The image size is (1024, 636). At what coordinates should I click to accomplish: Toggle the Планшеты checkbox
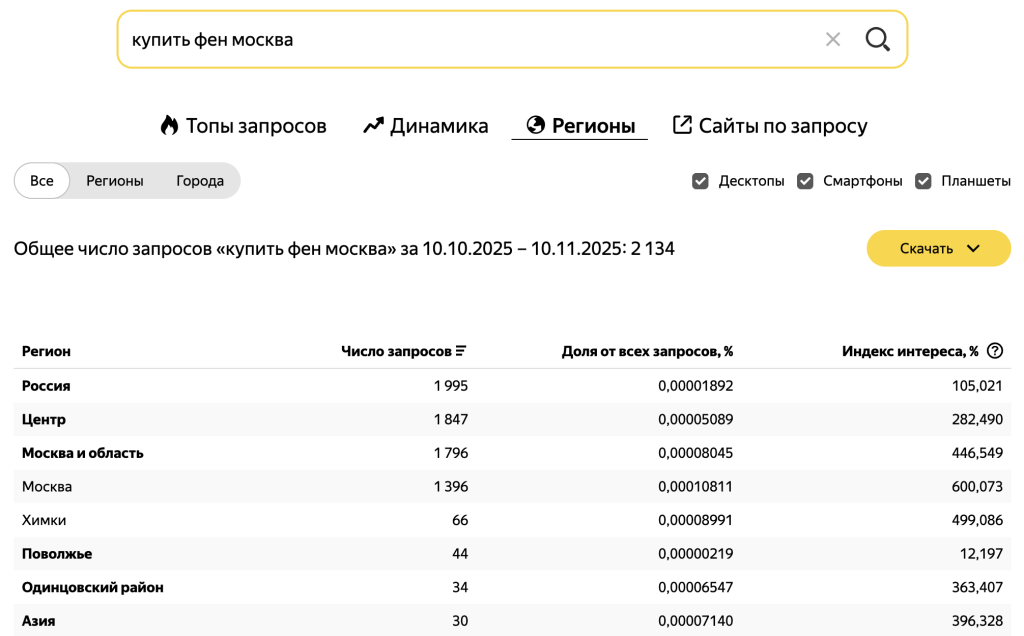coord(922,180)
